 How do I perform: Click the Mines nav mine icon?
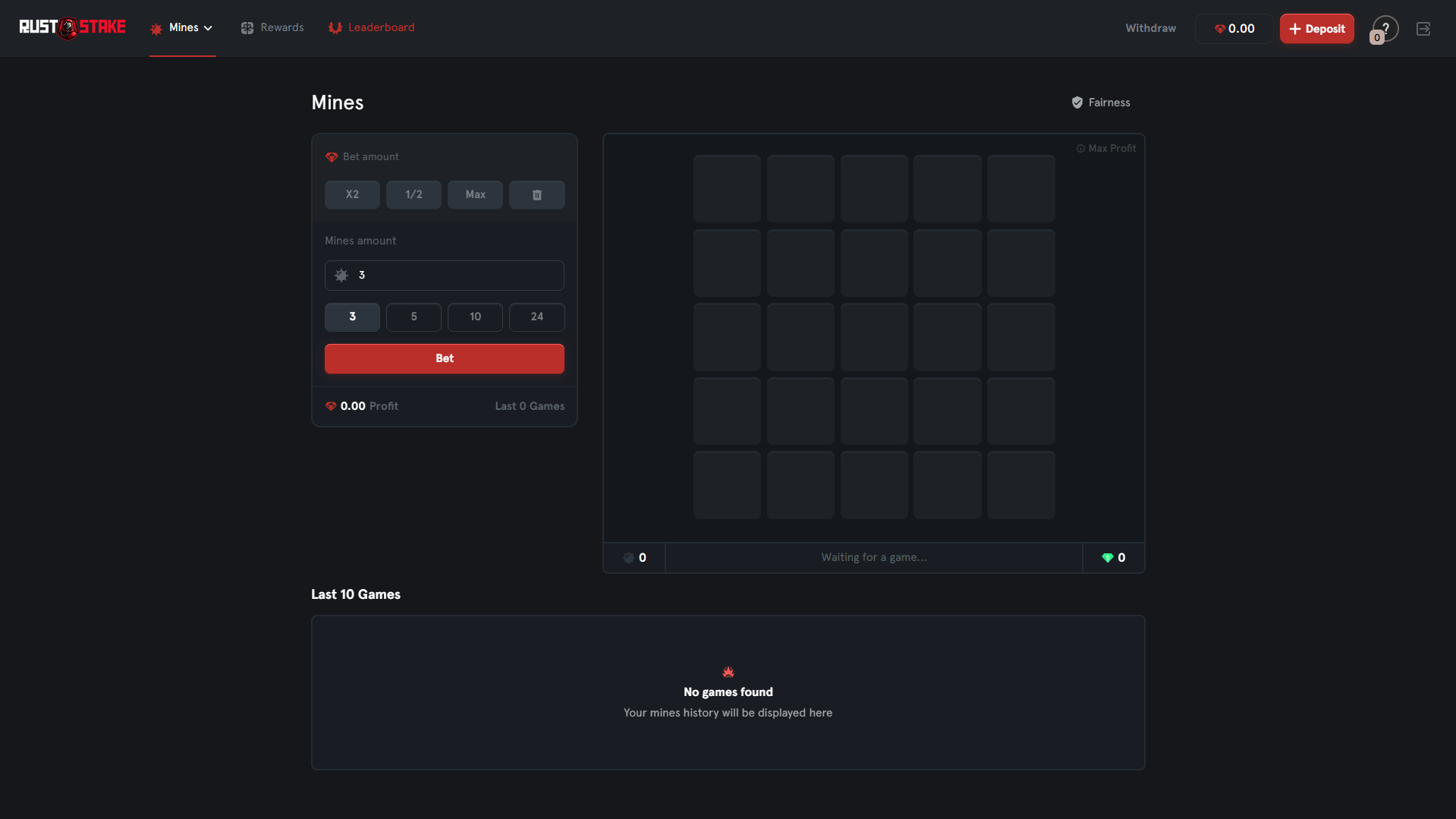[156, 29]
